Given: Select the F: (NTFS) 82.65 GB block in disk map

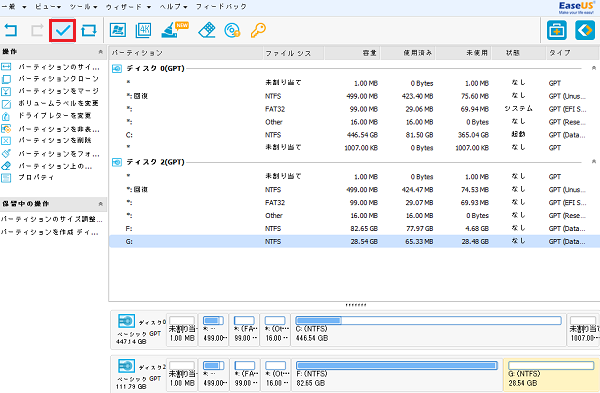Looking at the screenshot, I should coord(397,375).
